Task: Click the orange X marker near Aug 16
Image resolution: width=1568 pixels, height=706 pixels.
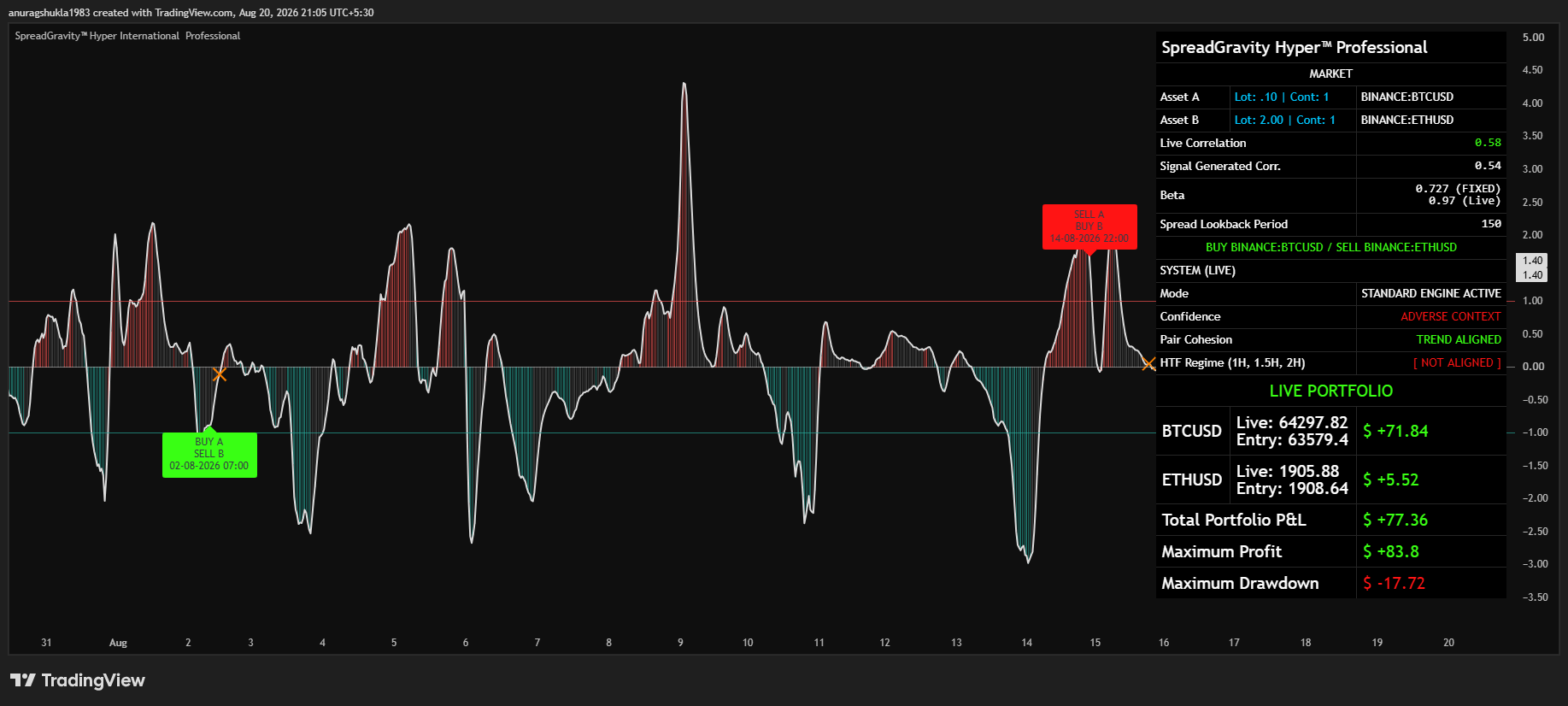Action: 1148,364
